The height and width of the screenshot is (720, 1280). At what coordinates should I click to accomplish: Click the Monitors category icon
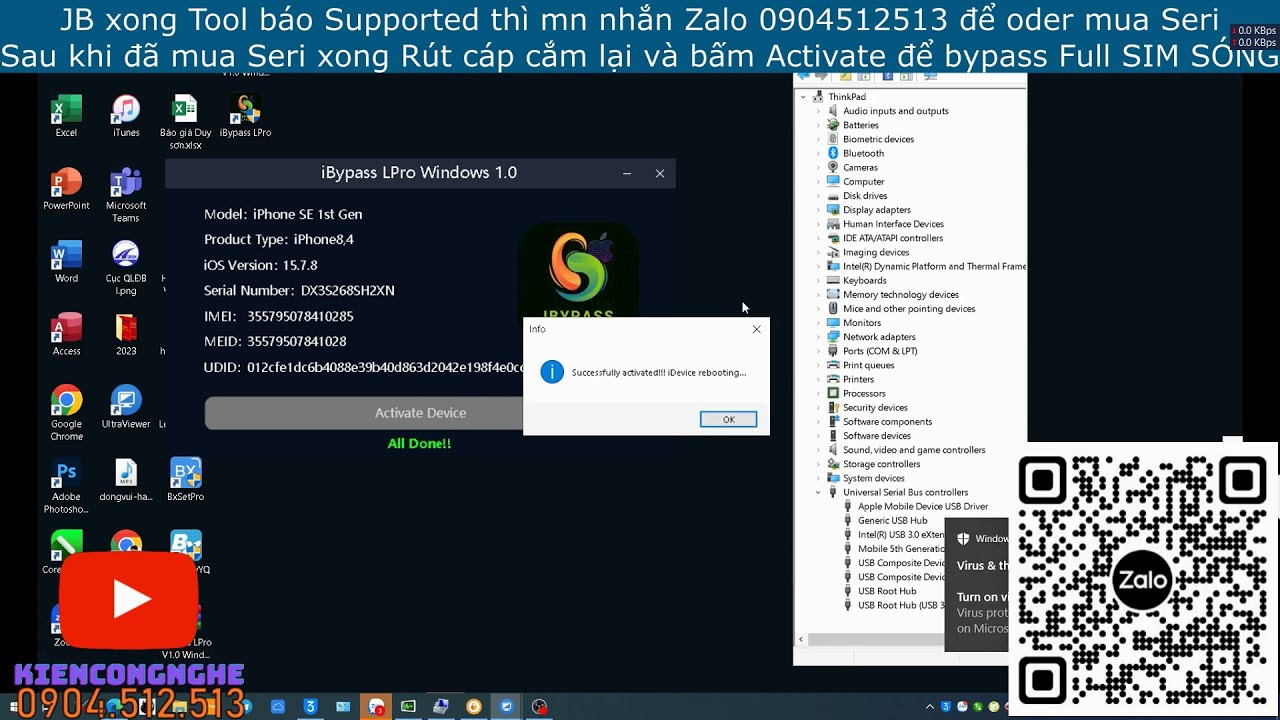(833, 323)
